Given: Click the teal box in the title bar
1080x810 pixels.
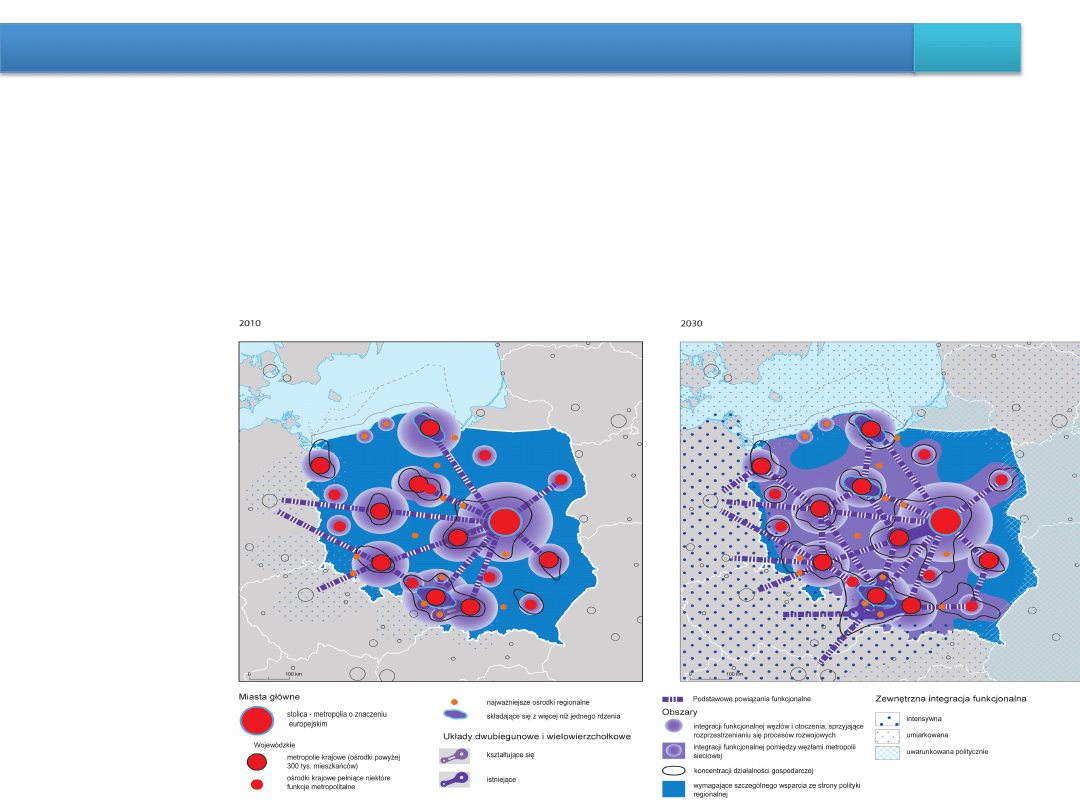Looking at the screenshot, I should pos(967,48).
